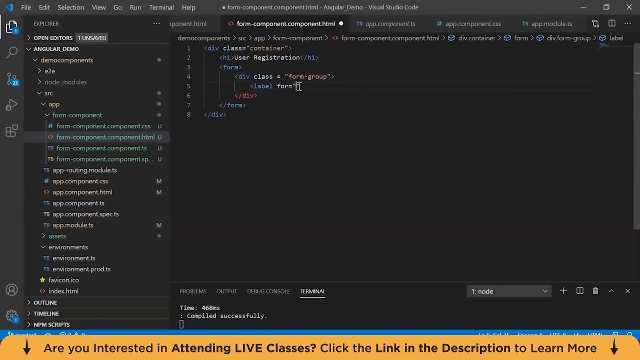Open the Manage settings gear

[x=12, y=316]
